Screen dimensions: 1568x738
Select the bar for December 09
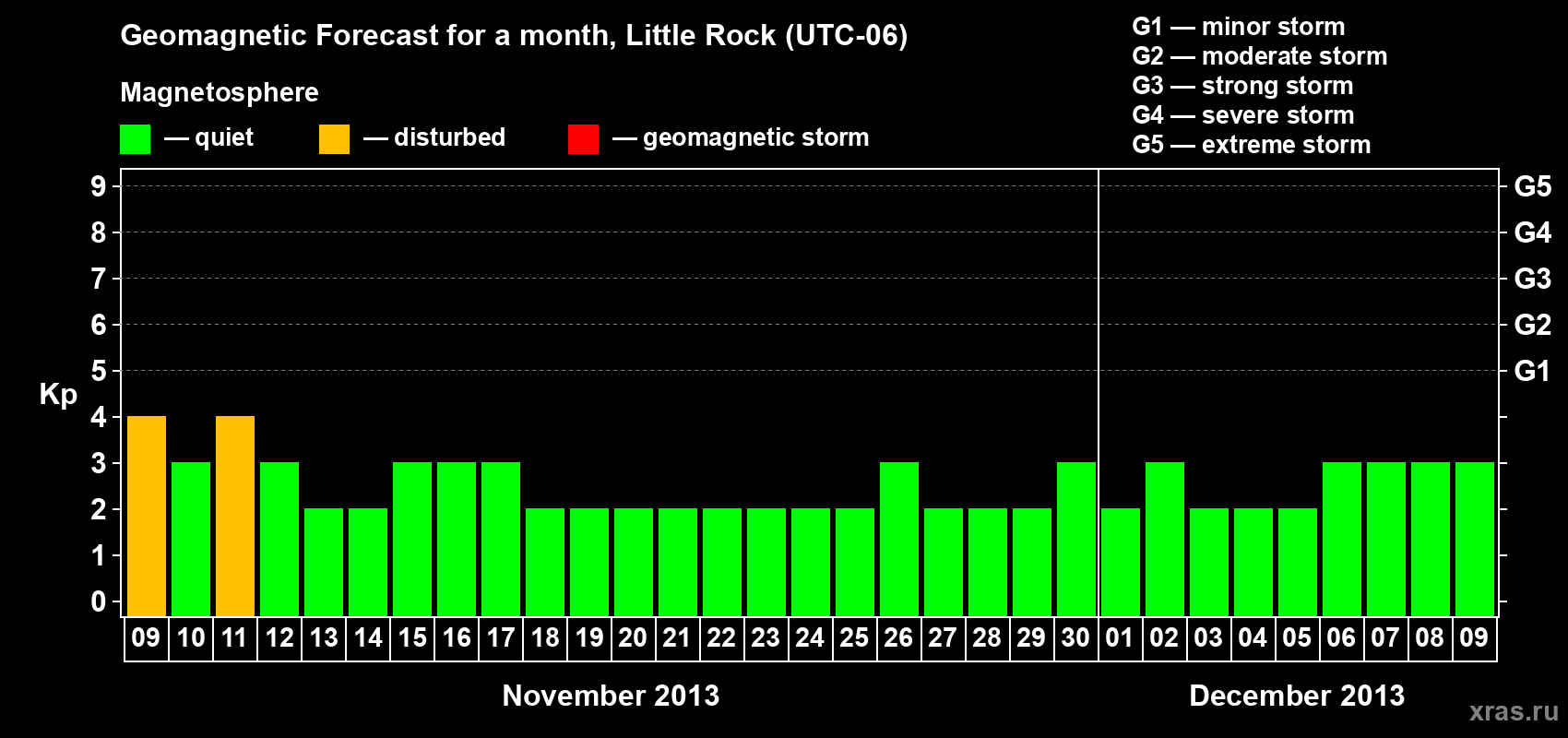point(1475,540)
